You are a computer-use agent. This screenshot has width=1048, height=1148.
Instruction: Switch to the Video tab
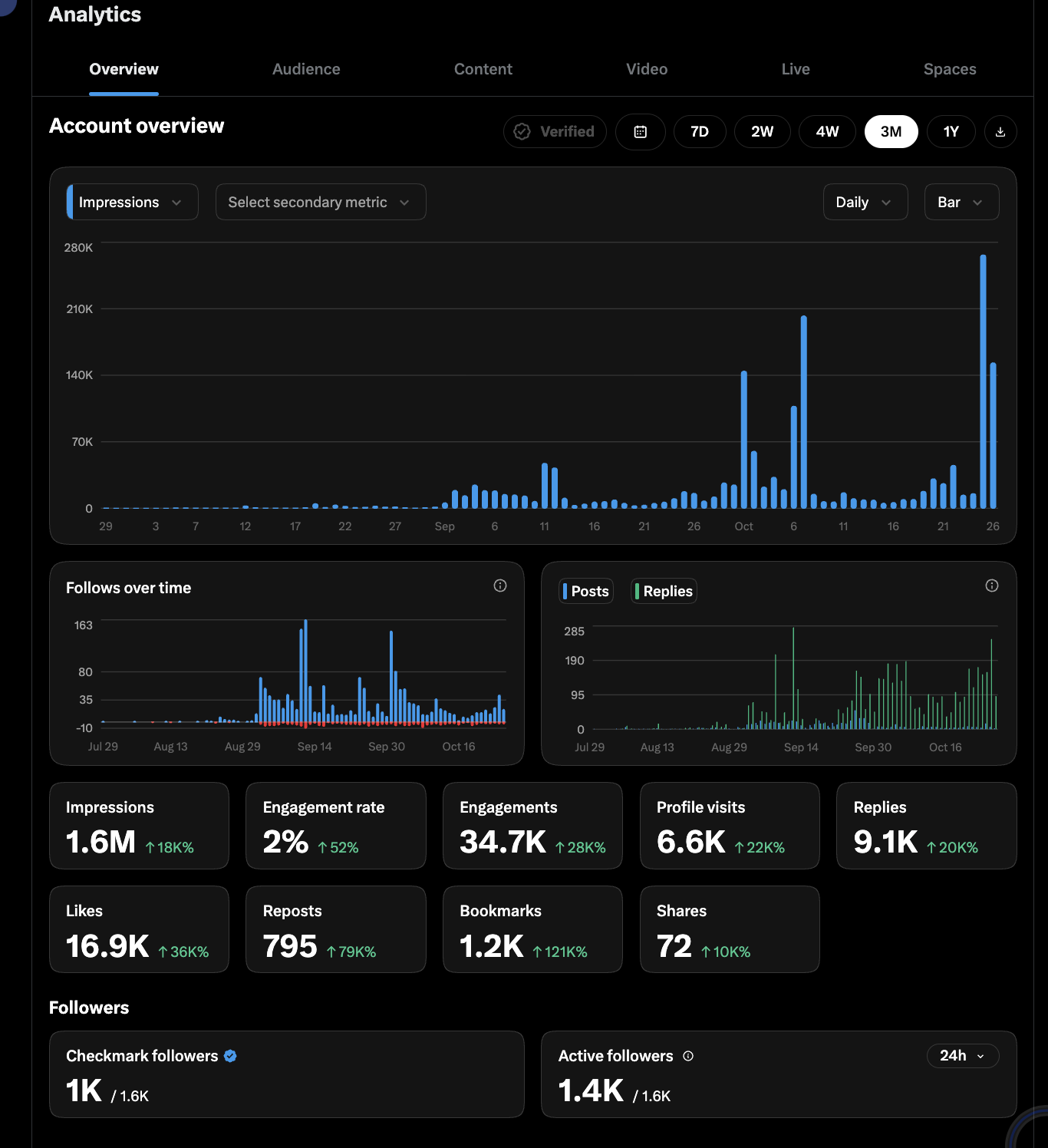[x=647, y=69]
